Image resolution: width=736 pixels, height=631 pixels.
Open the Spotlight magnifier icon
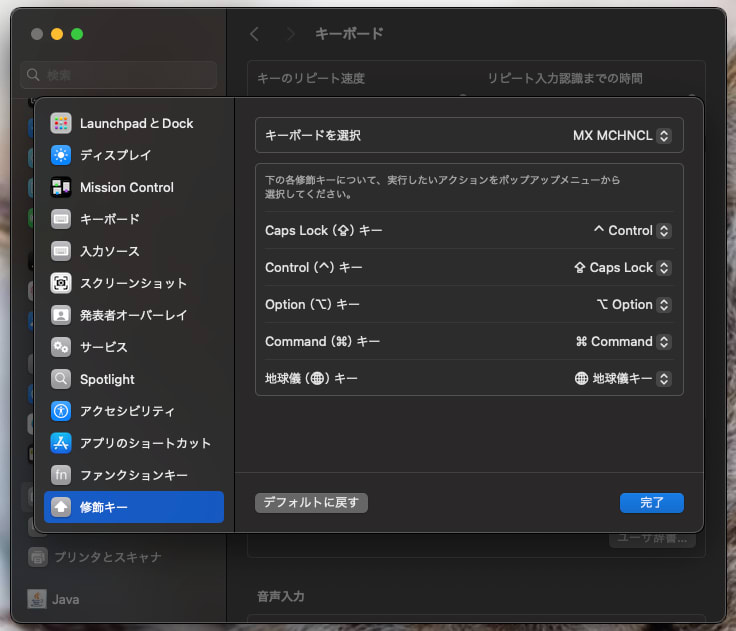tap(61, 379)
